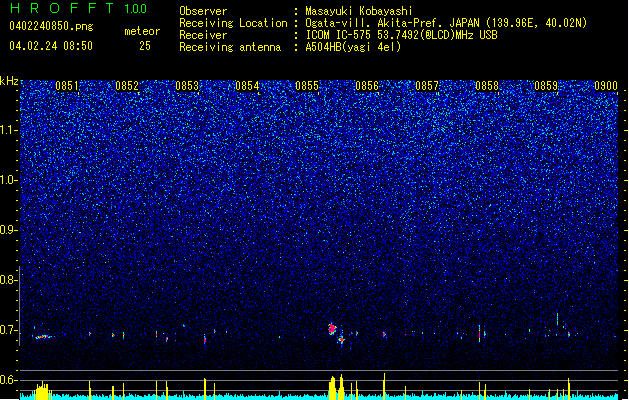Select the filename 0402240850.png
This screenshot has height=400, width=629.
51,26
